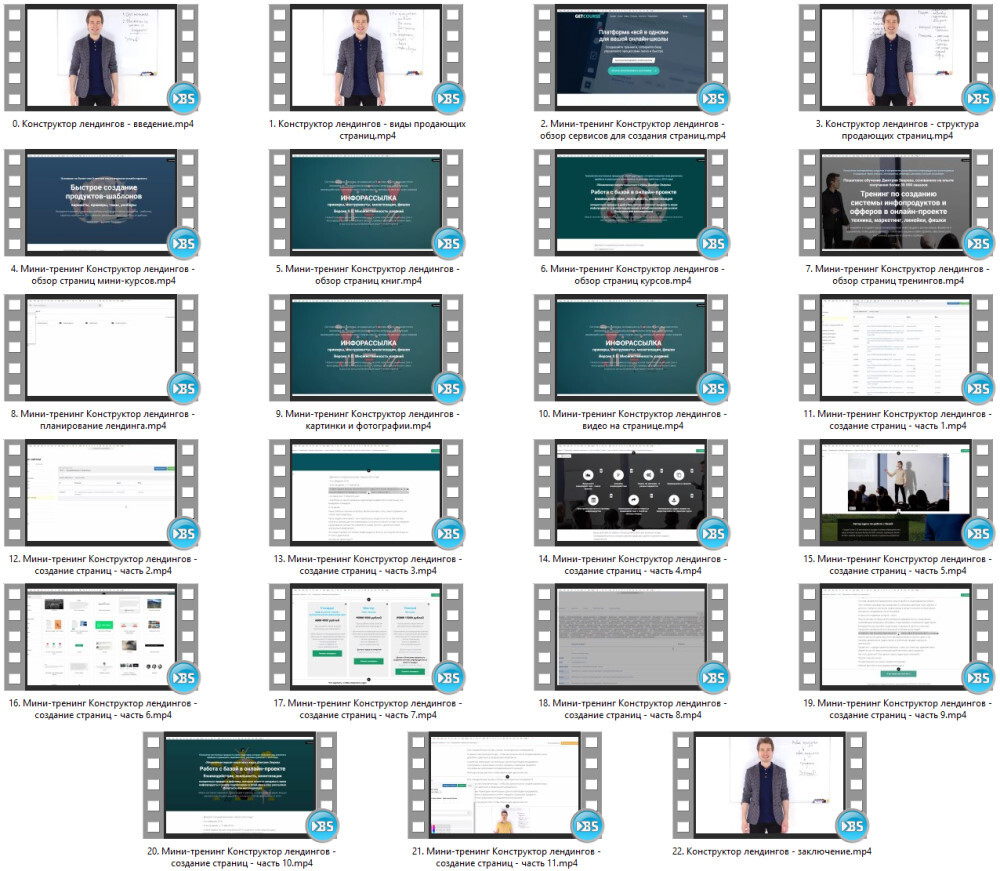Viewport: 1000px width, 871px height.
Task: Select thumbnail of 15. создание страниц часть 5
Action: click(x=895, y=492)
